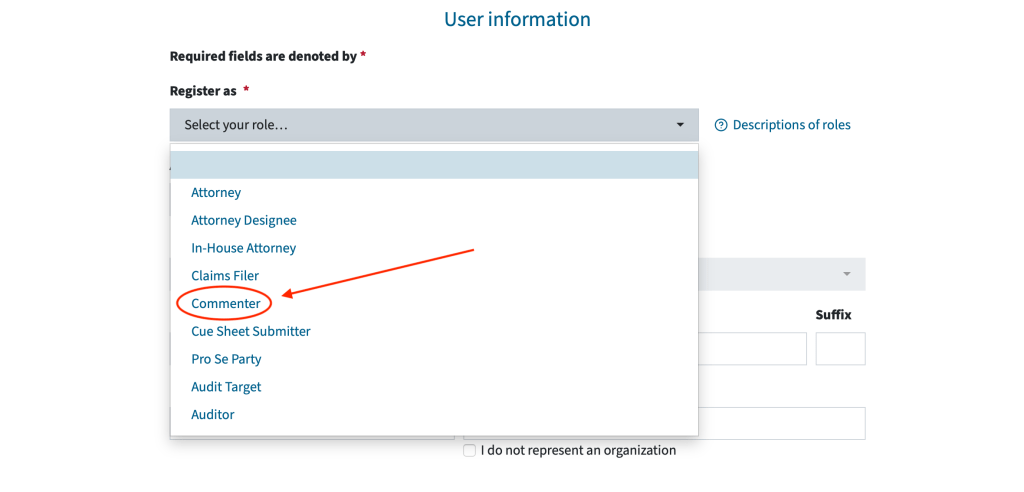
Task: Click the name field left of Suffix
Action: pos(752,349)
